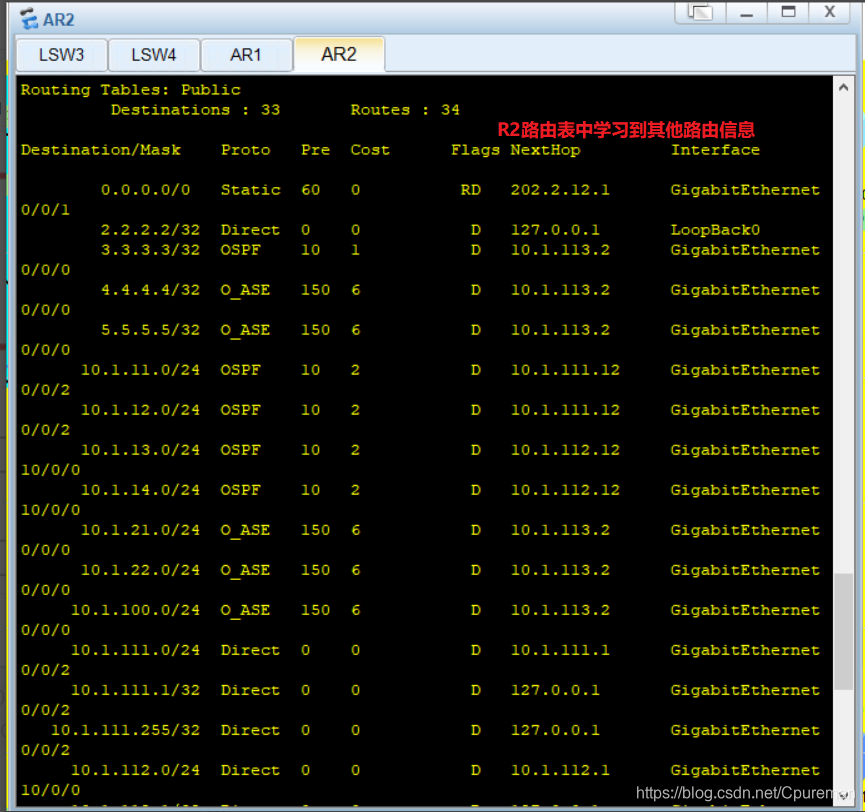Viewport: 865px width, 812px height.
Task: Click the 0.0.0.0/0 destination entry
Action: click(146, 190)
